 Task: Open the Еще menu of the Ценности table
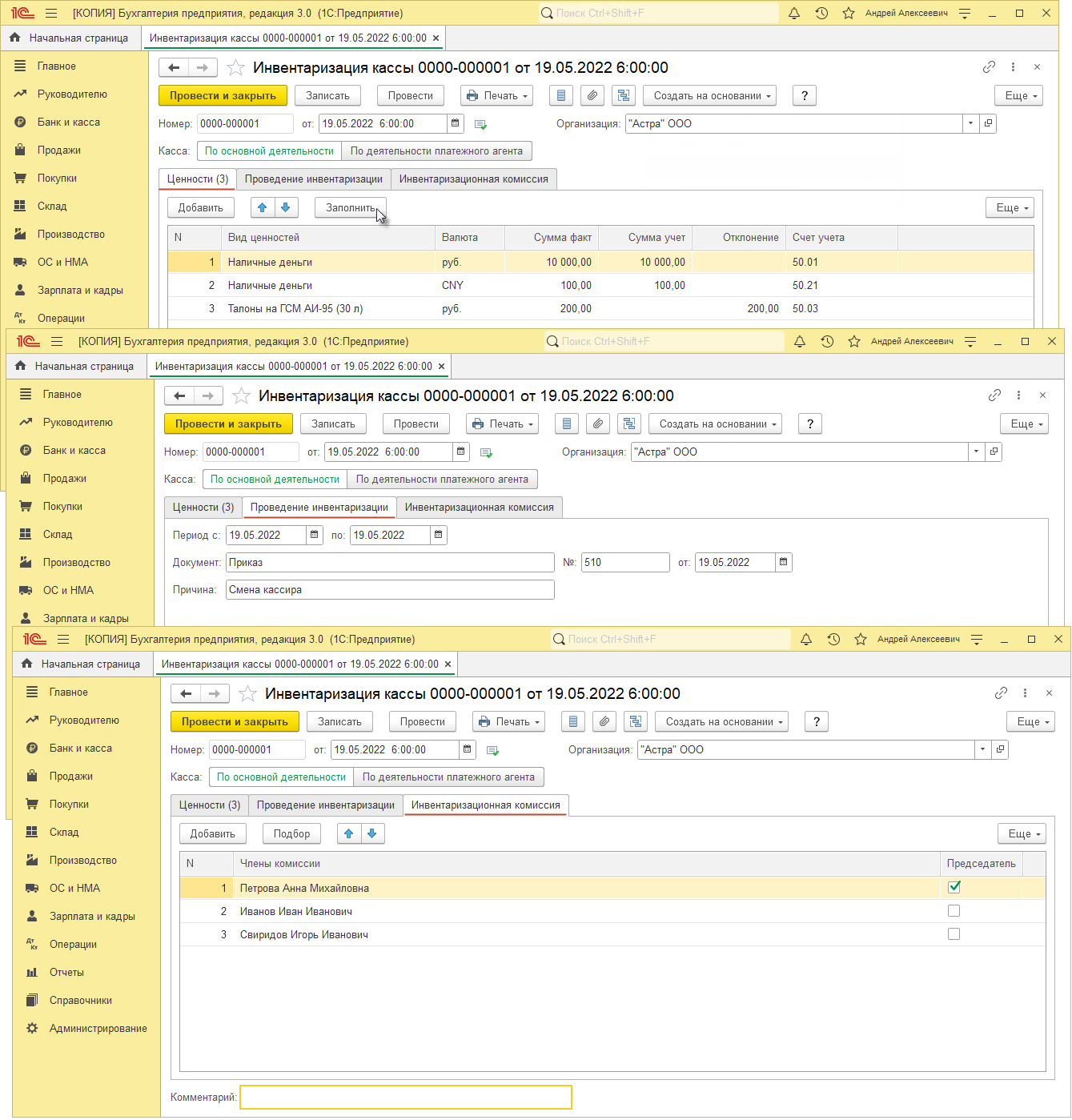point(1010,207)
